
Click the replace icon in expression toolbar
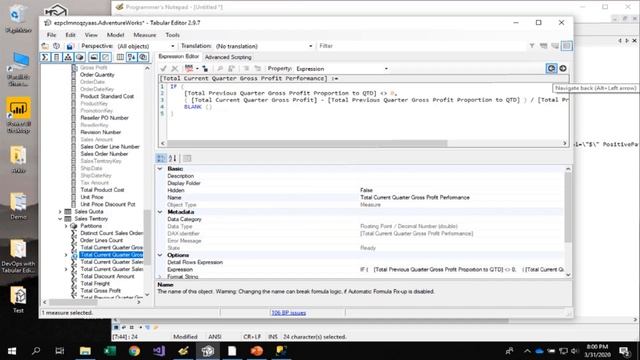tap(231, 69)
